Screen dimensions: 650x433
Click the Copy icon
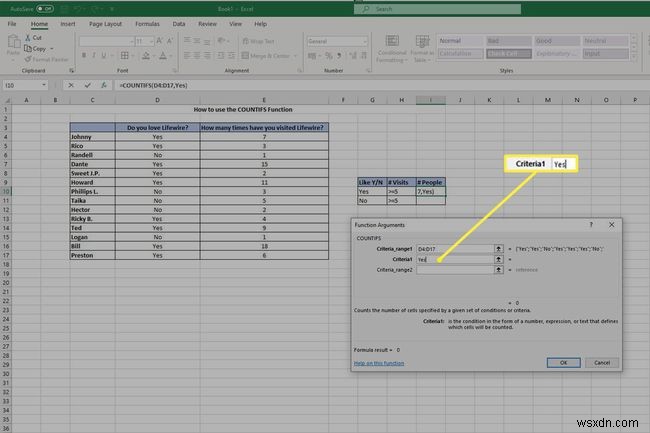tap(28, 48)
